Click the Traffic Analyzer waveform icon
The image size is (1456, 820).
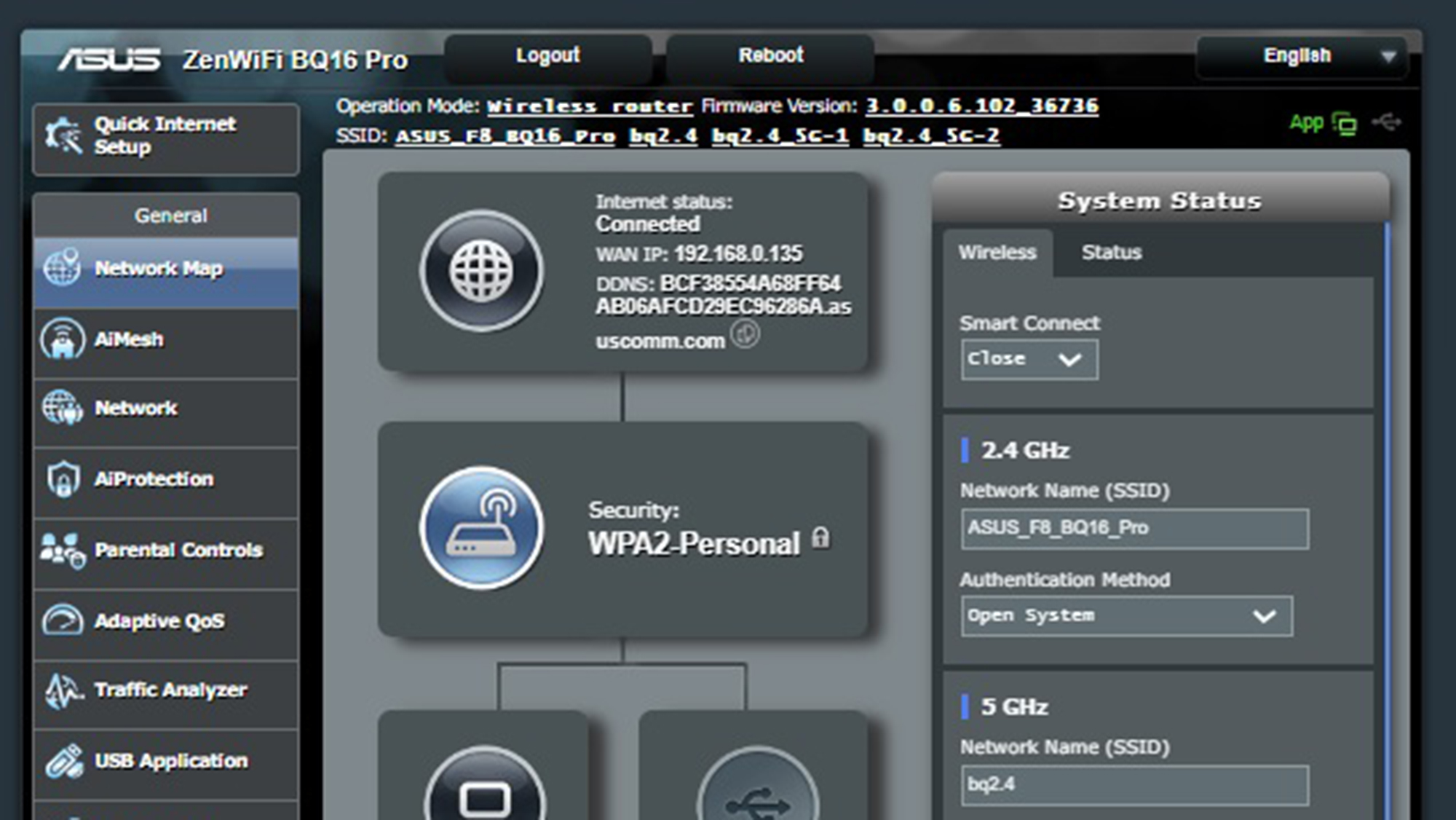[63, 690]
